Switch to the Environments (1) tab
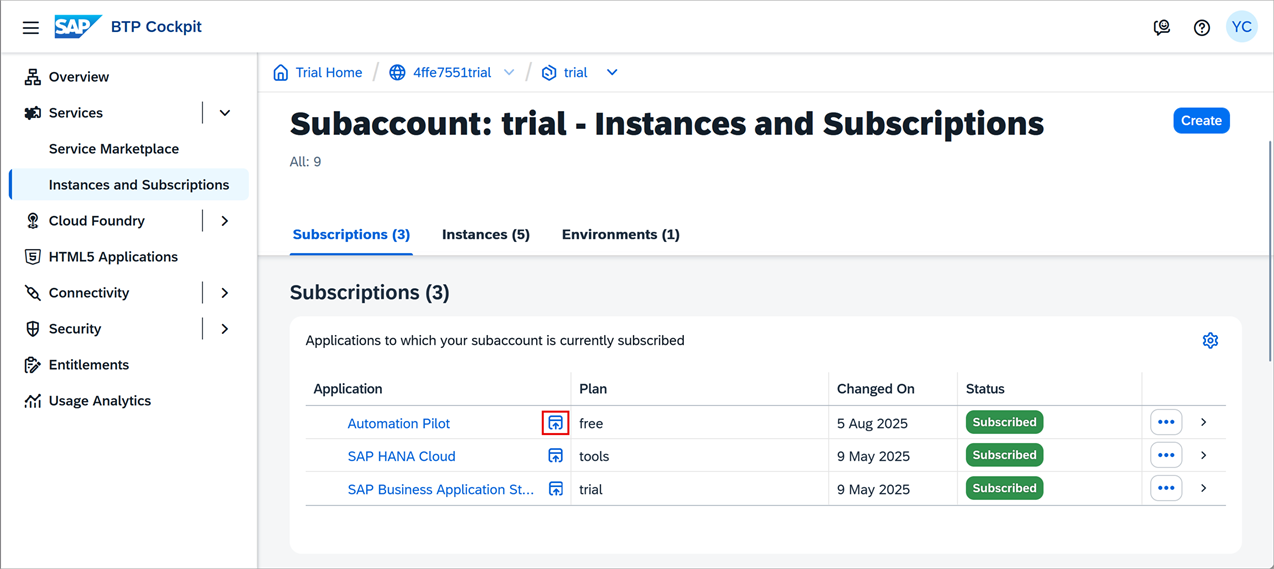1274x569 pixels. [621, 234]
